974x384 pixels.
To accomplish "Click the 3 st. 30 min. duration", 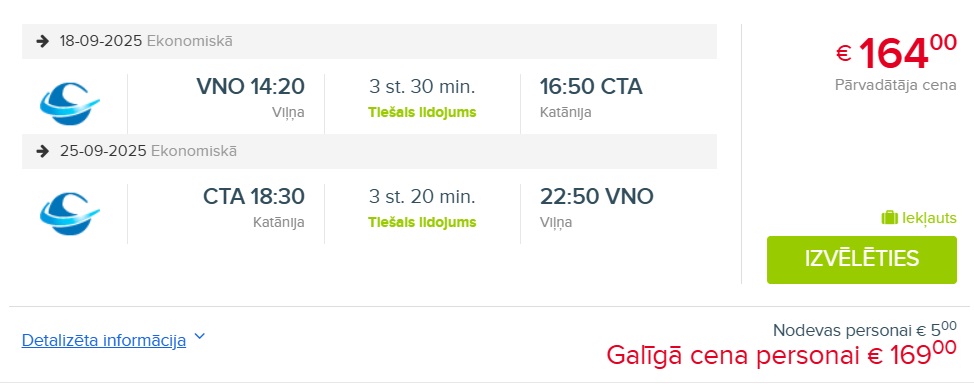I will [422, 87].
